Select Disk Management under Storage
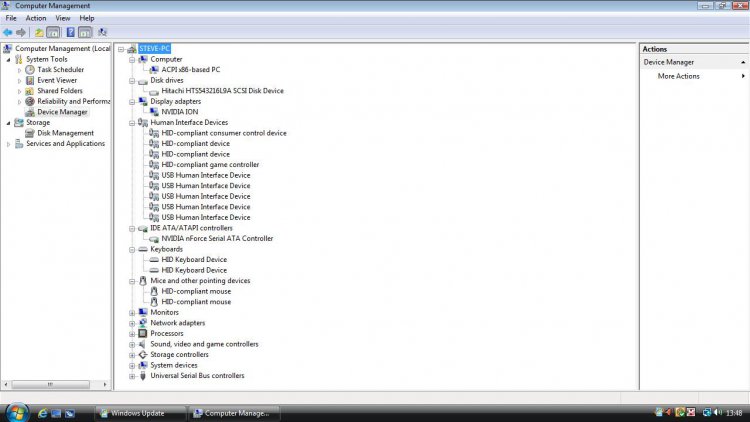This screenshot has width=750, height=422. click(65, 133)
